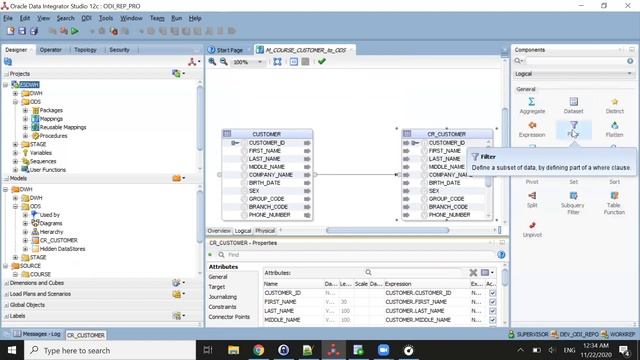The height and width of the screenshot is (360, 640).
Task: Switch to the Operator tab
Action: pyautogui.click(x=51, y=50)
